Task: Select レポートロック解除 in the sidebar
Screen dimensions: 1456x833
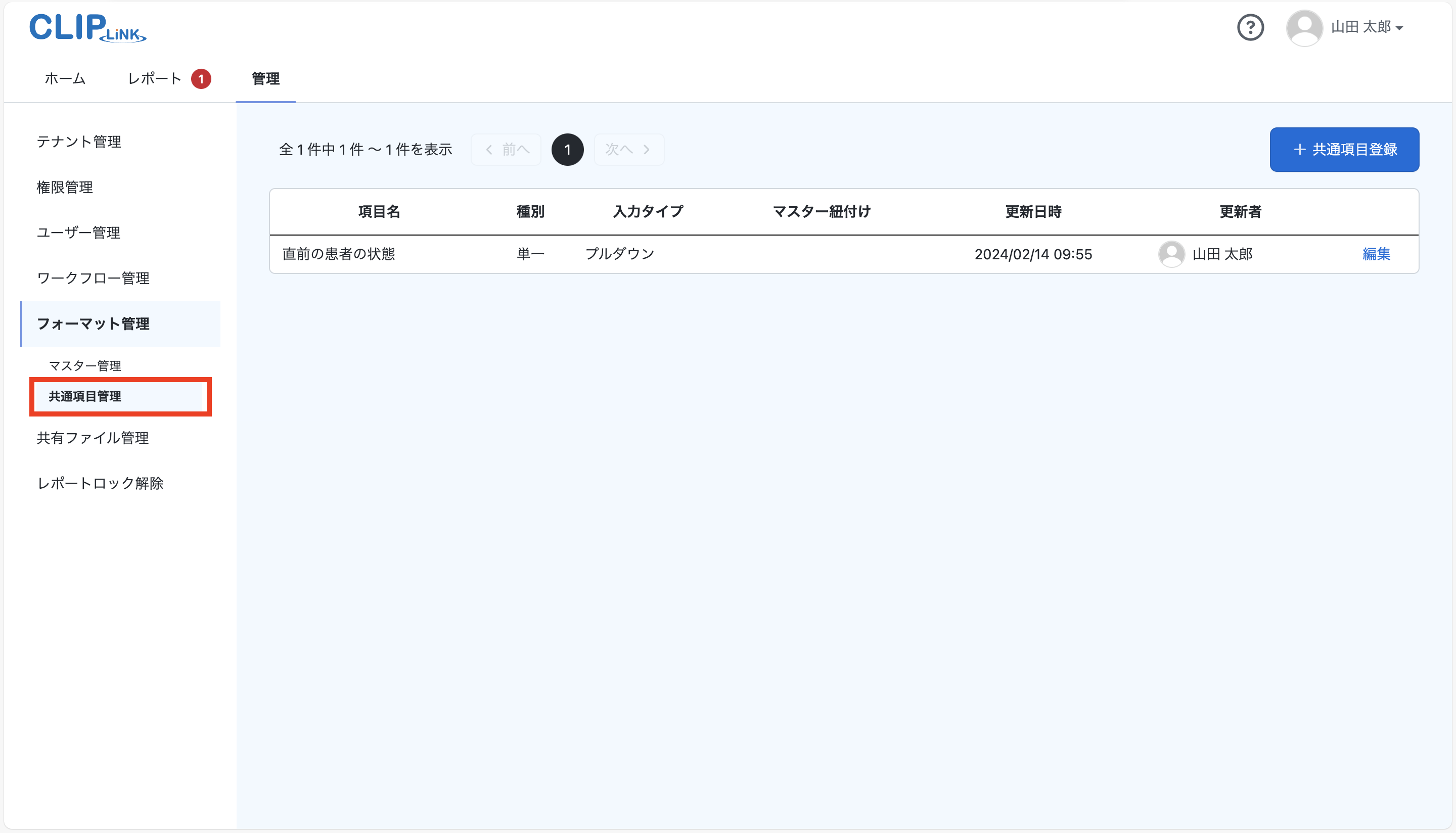Action: pos(100,483)
